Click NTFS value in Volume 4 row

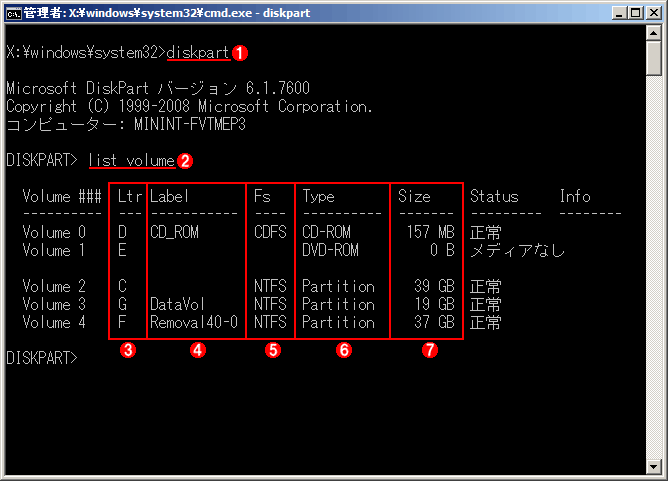click(270, 322)
